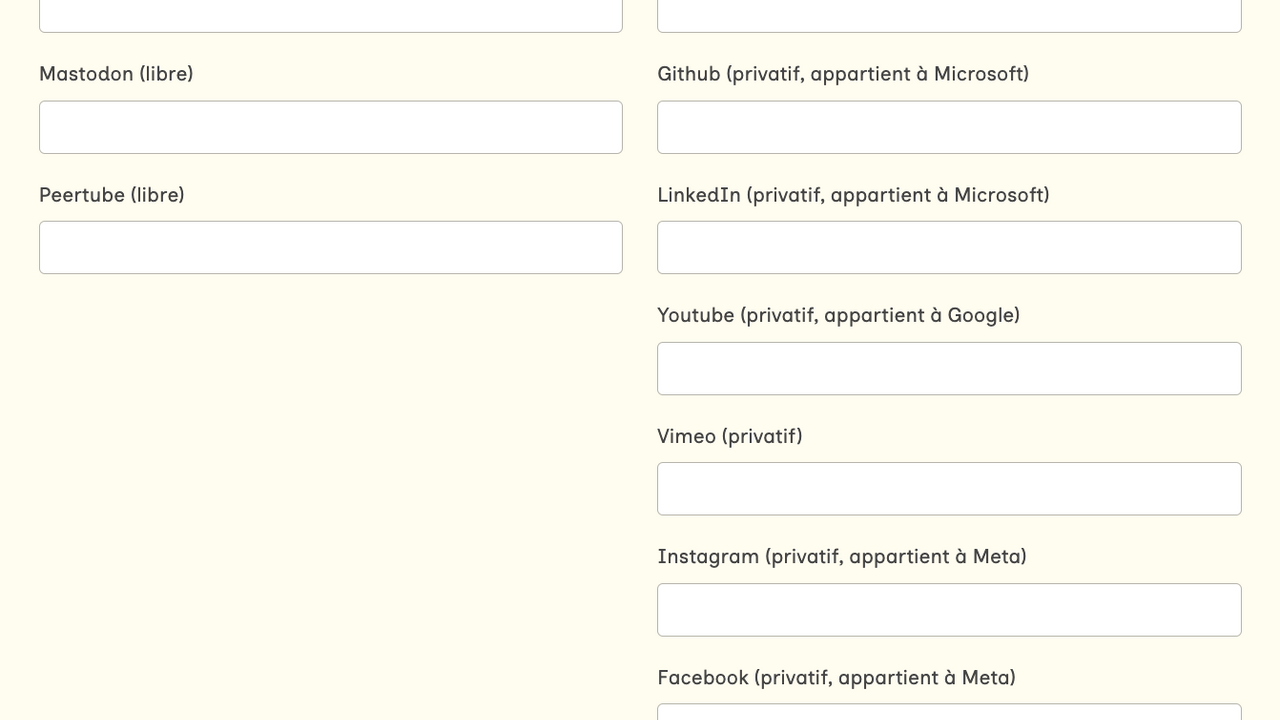The image size is (1280, 720).
Task: Click the 'LinkedIn (privatif, appartient à Microsoft)' label
Action: (852, 195)
